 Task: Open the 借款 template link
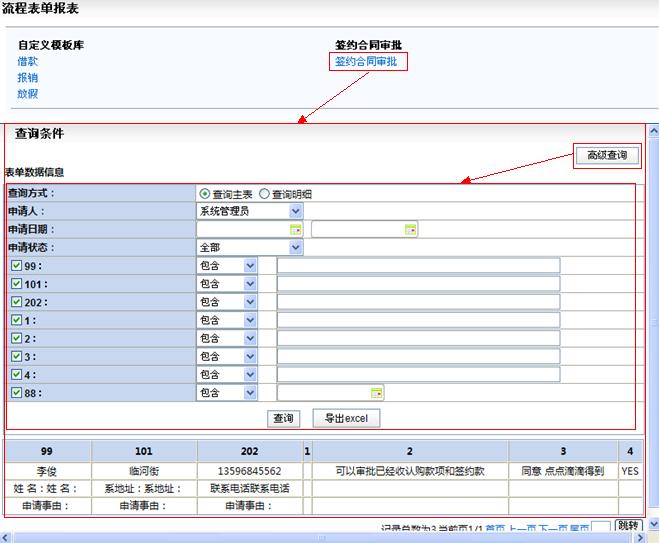point(28,62)
